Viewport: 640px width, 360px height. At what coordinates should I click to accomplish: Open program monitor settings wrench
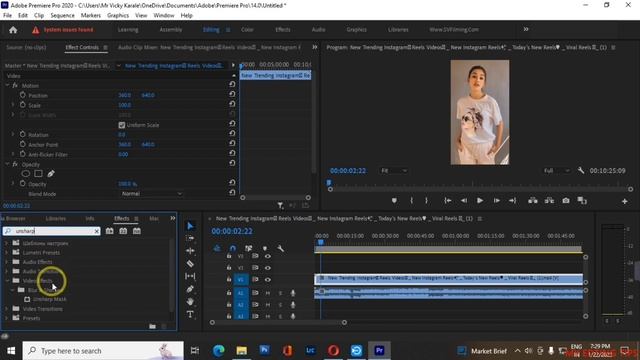(x=581, y=170)
